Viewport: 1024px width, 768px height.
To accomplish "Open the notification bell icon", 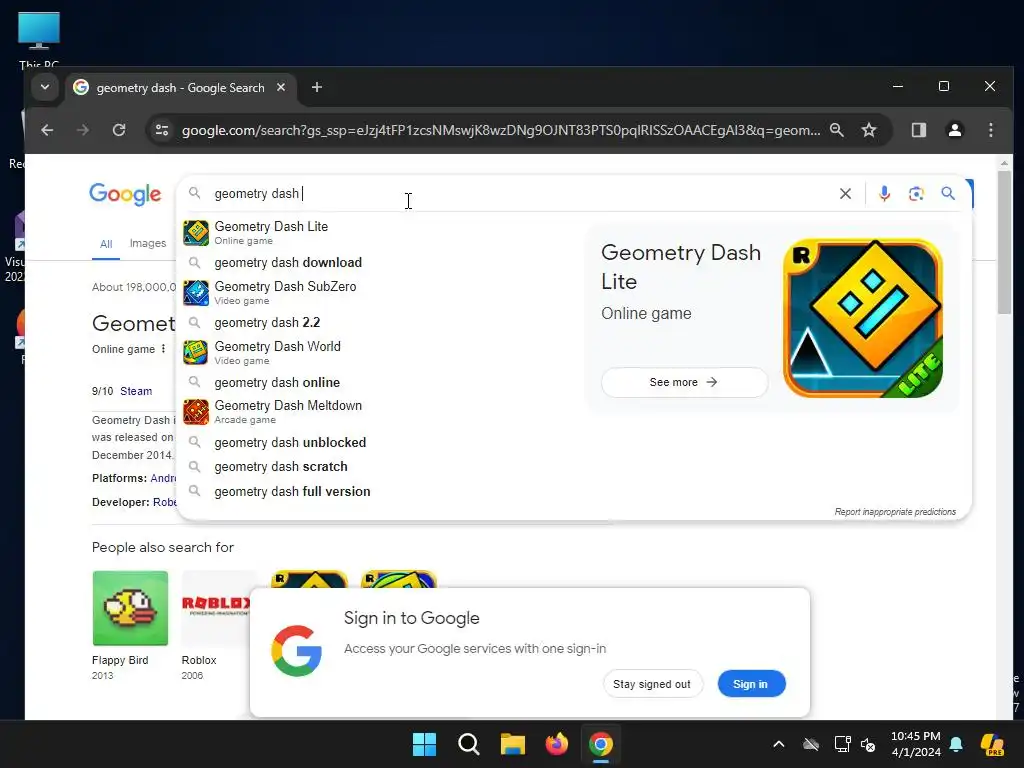I will (x=956, y=744).
